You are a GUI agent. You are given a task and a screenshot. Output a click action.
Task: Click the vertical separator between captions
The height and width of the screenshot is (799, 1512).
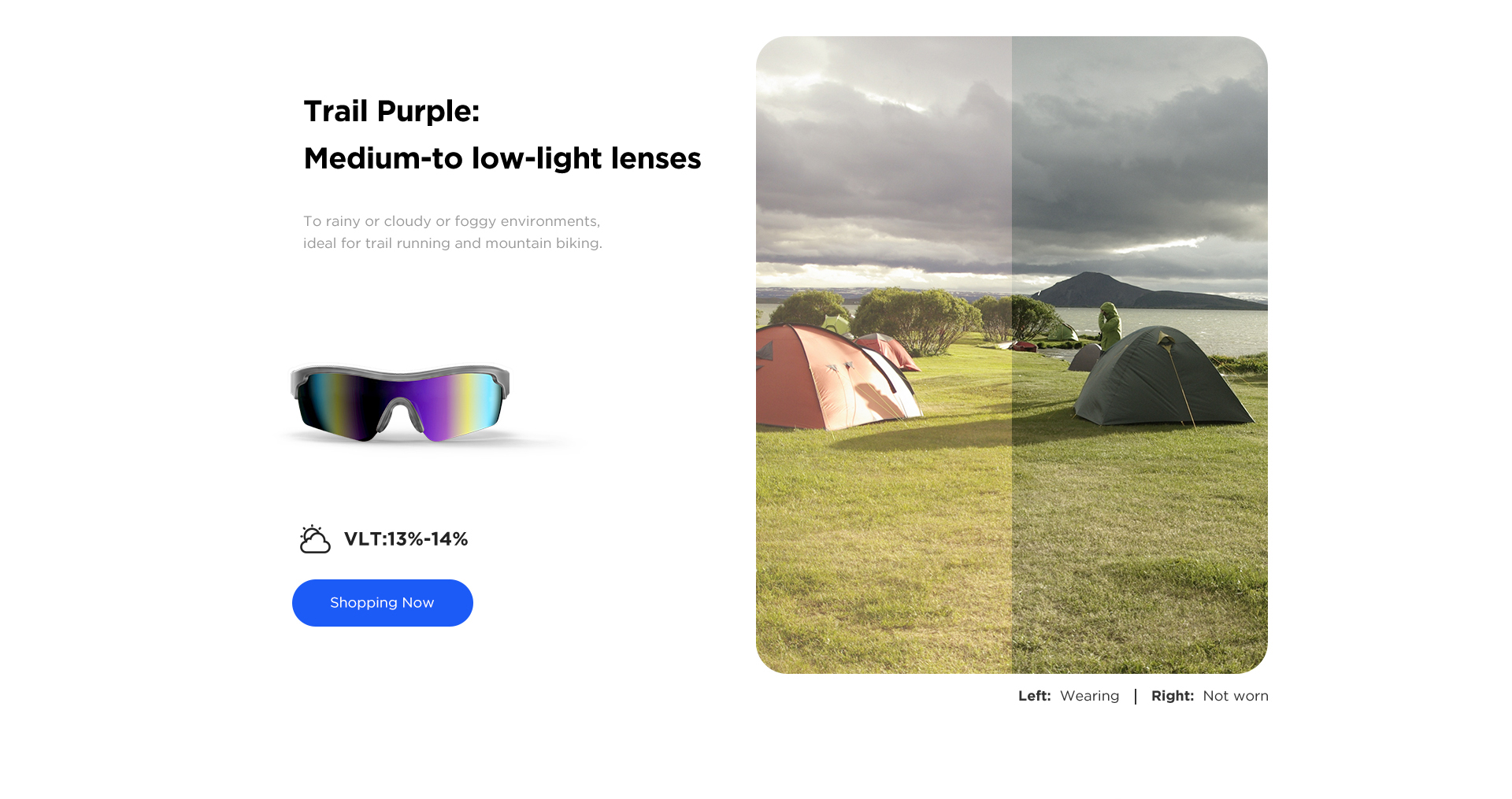pos(1136,696)
